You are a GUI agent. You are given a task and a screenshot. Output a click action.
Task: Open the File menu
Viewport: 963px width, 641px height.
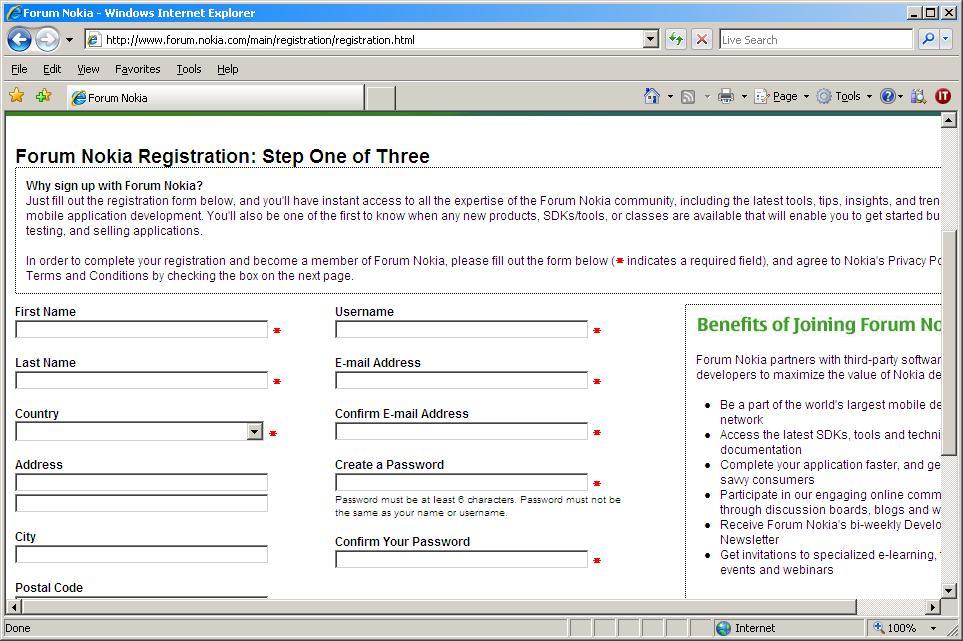(19, 69)
